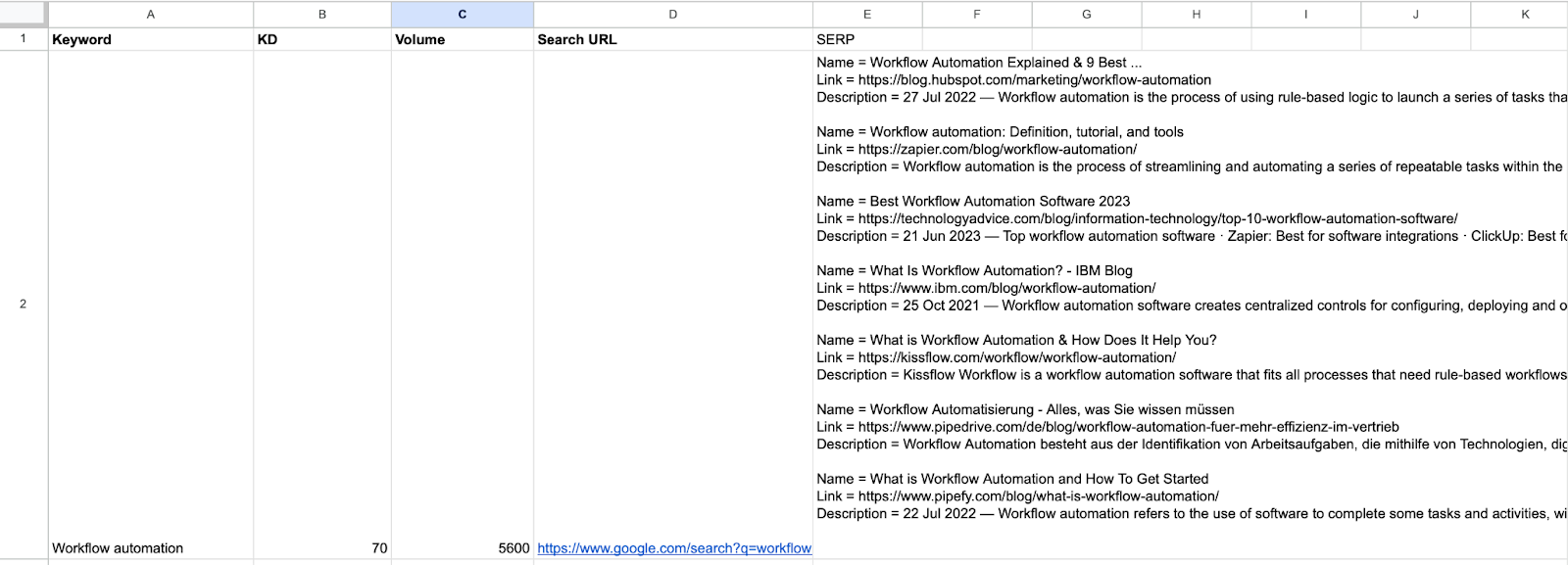Click 'Workflow Automatisierung - Alles' name line
The height and width of the screenshot is (565, 1568).
[x=1025, y=410]
